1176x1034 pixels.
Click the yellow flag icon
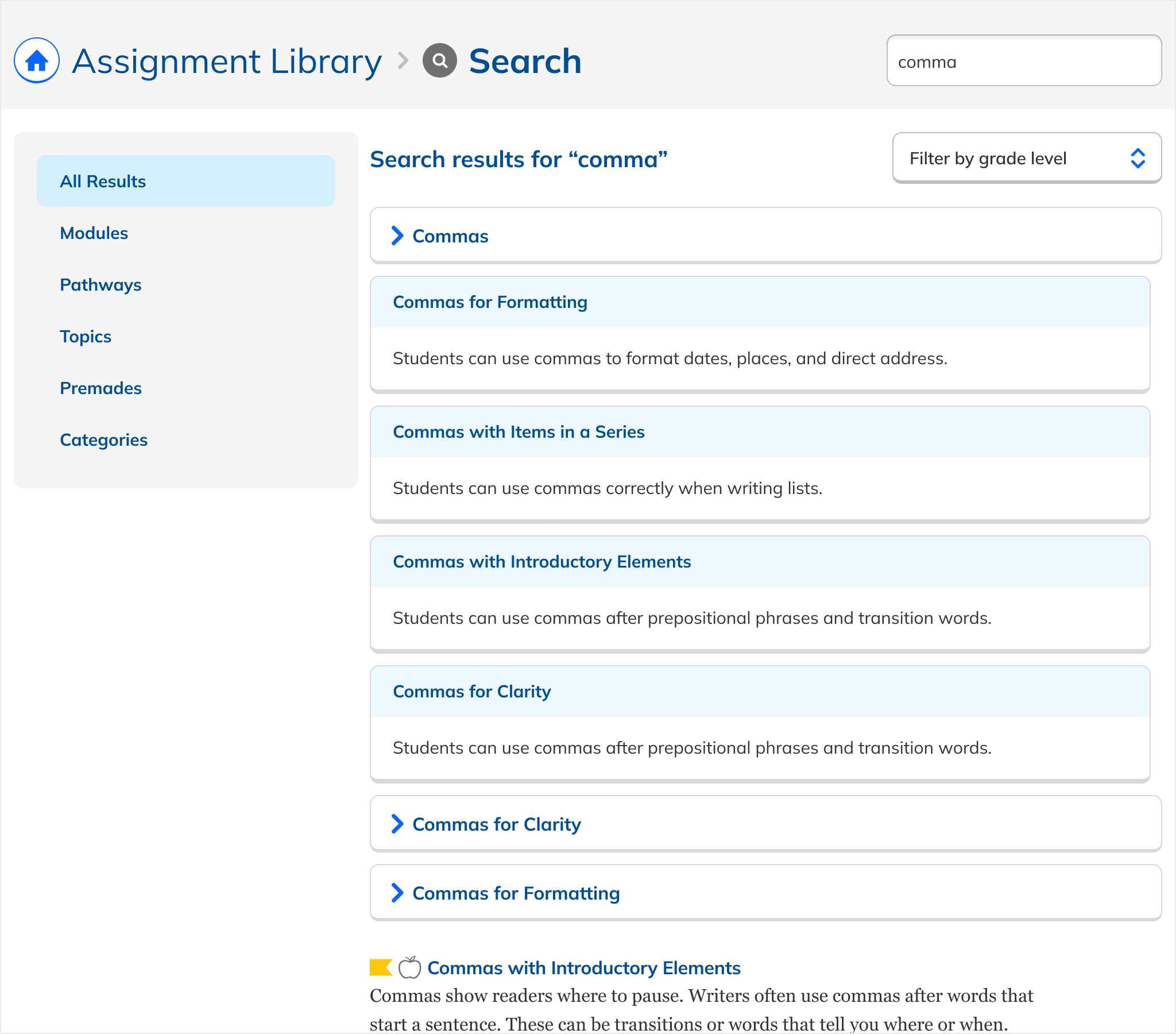click(x=380, y=968)
